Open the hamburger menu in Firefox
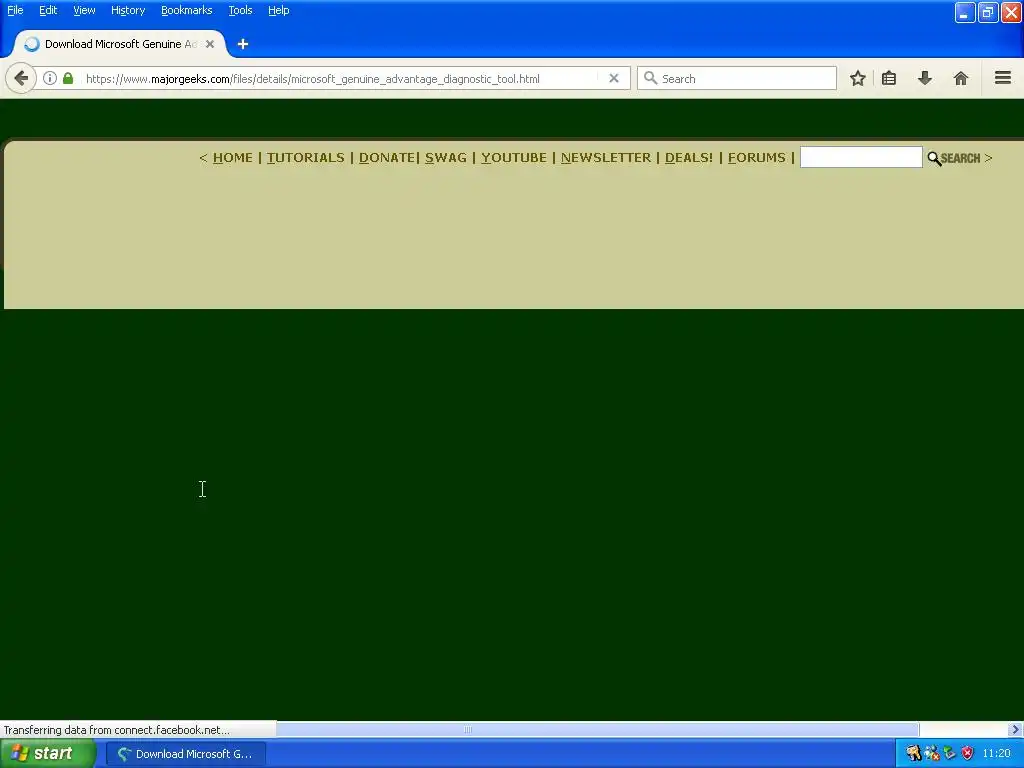 coord(1003,78)
